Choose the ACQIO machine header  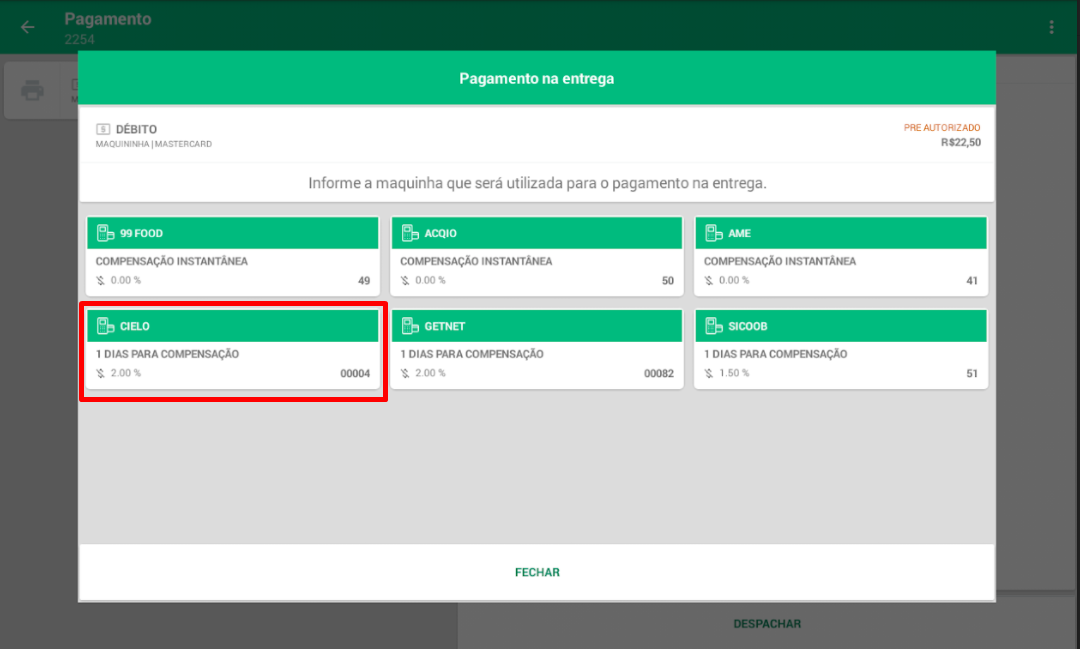[537, 233]
